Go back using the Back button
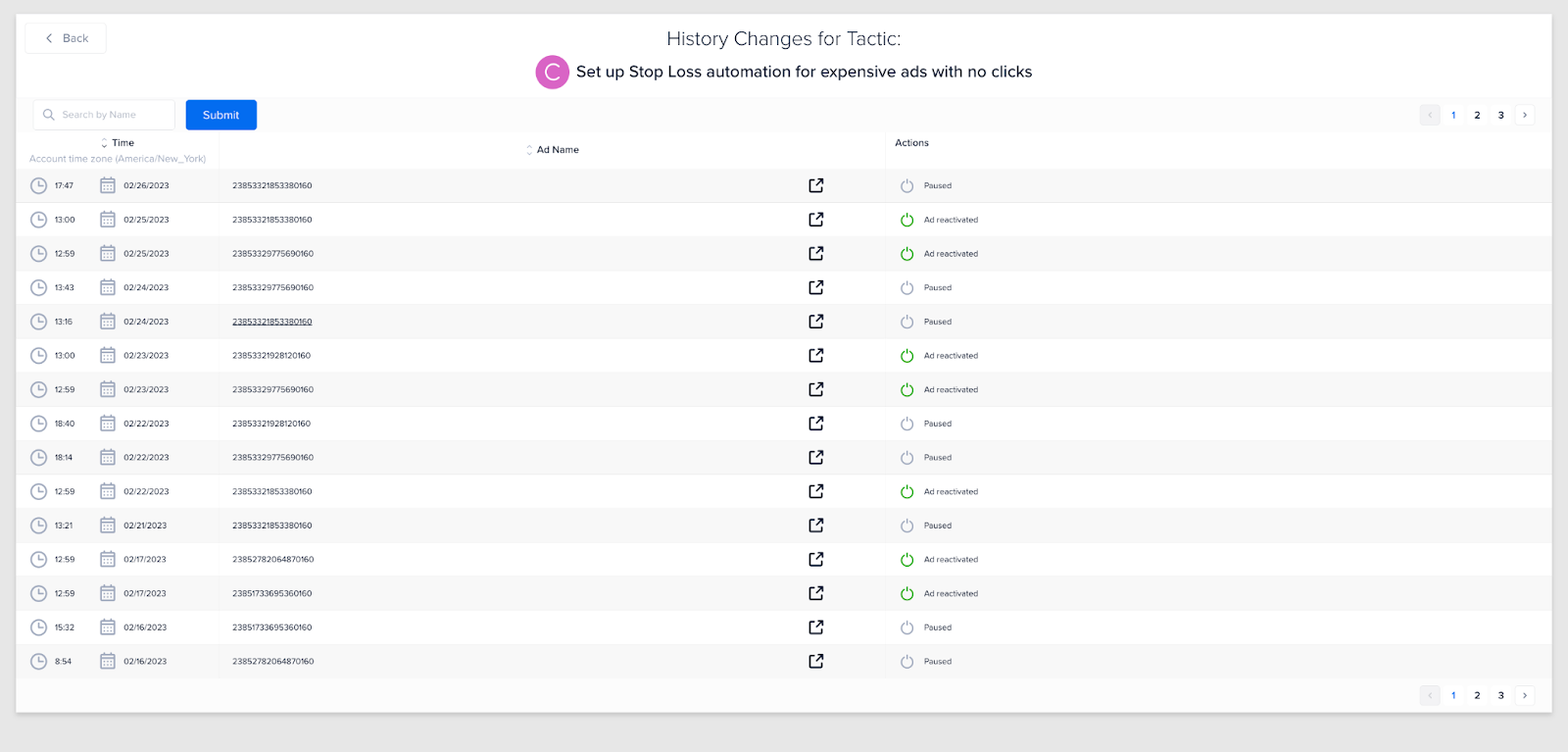The image size is (1568, 752). click(66, 38)
